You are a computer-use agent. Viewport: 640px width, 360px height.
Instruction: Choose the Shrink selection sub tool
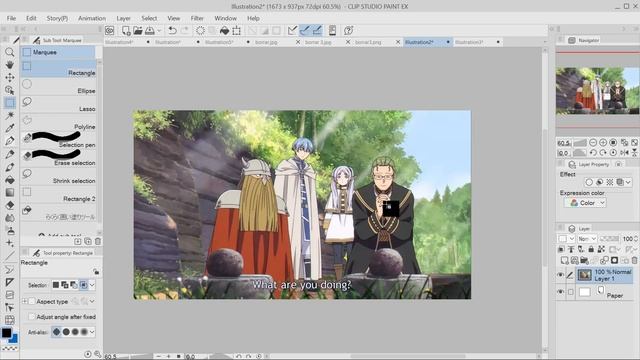(58, 176)
